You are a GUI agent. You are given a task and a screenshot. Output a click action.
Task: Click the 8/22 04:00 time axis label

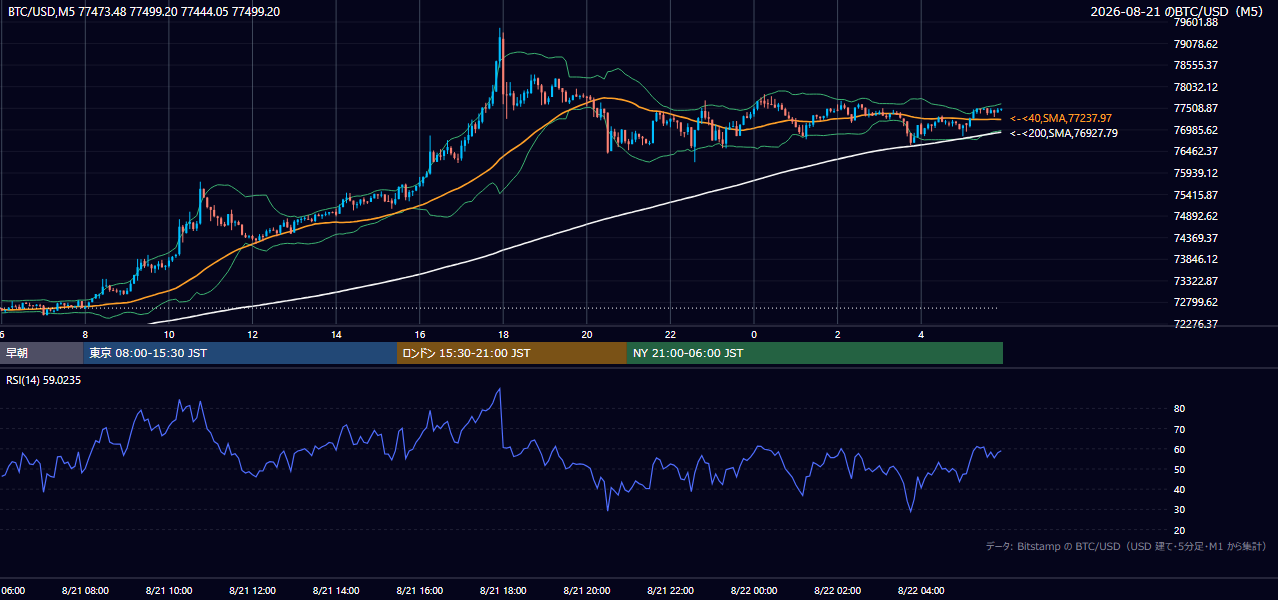[921, 591]
